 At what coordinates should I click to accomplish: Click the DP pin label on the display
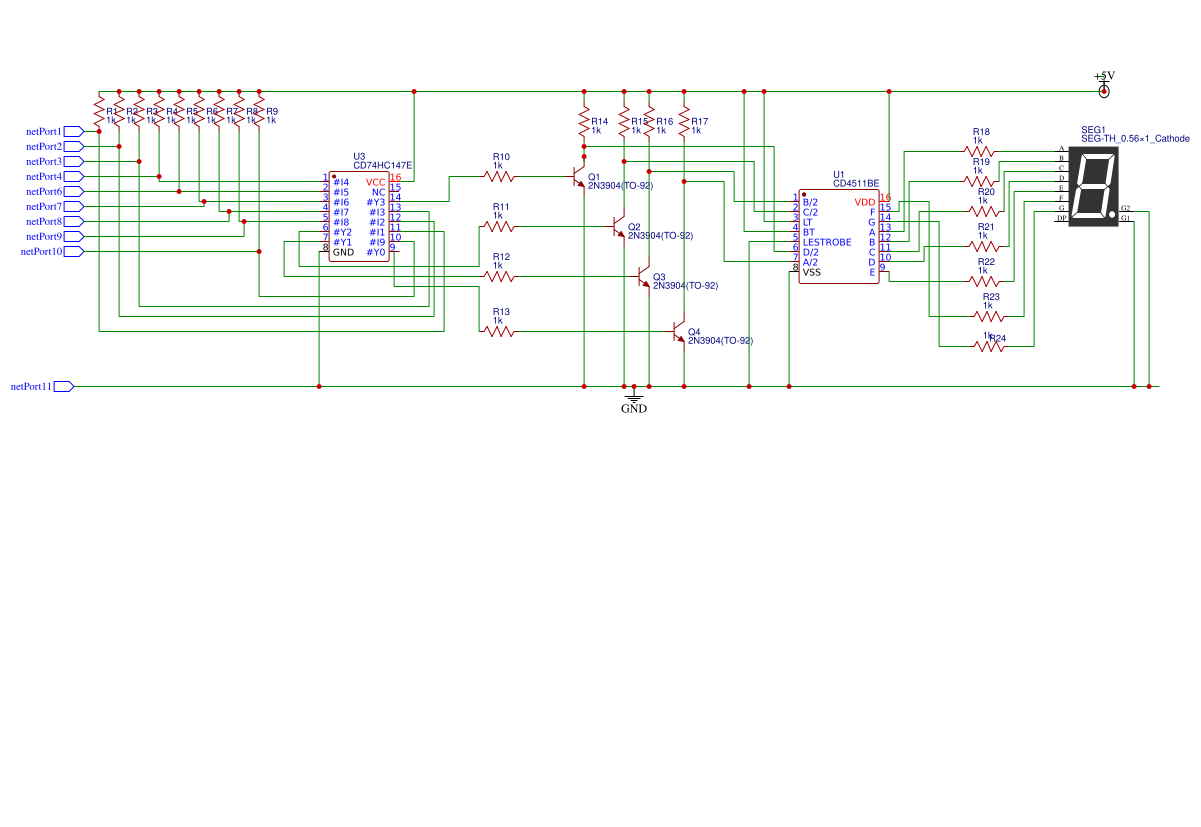click(1061, 218)
